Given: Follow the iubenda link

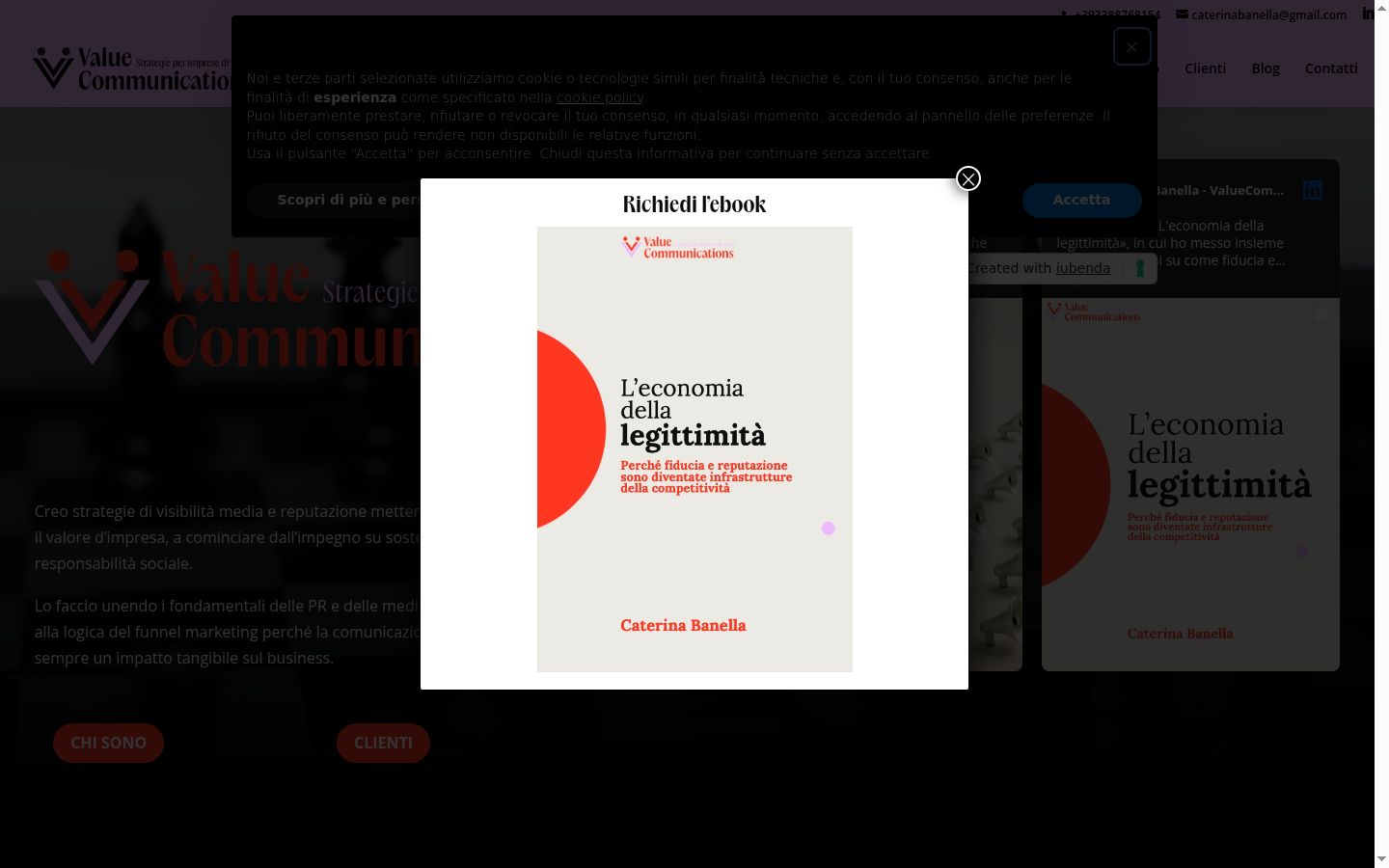Looking at the screenshot, I should coord(1083,268).
